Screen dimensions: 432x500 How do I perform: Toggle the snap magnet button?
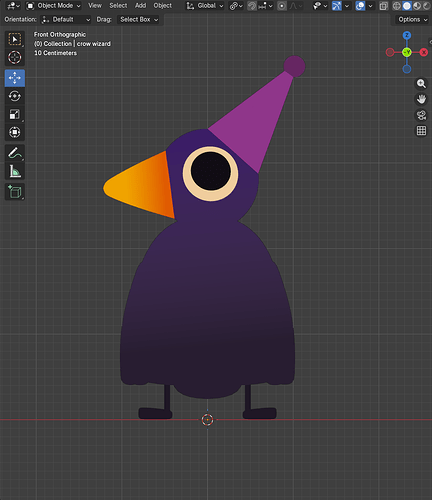tap(252, 6)
